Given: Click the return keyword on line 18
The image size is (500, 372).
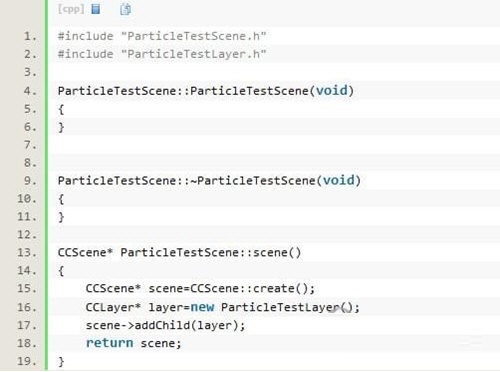Looking at the screenshot, I should click(x=109, y=343).
